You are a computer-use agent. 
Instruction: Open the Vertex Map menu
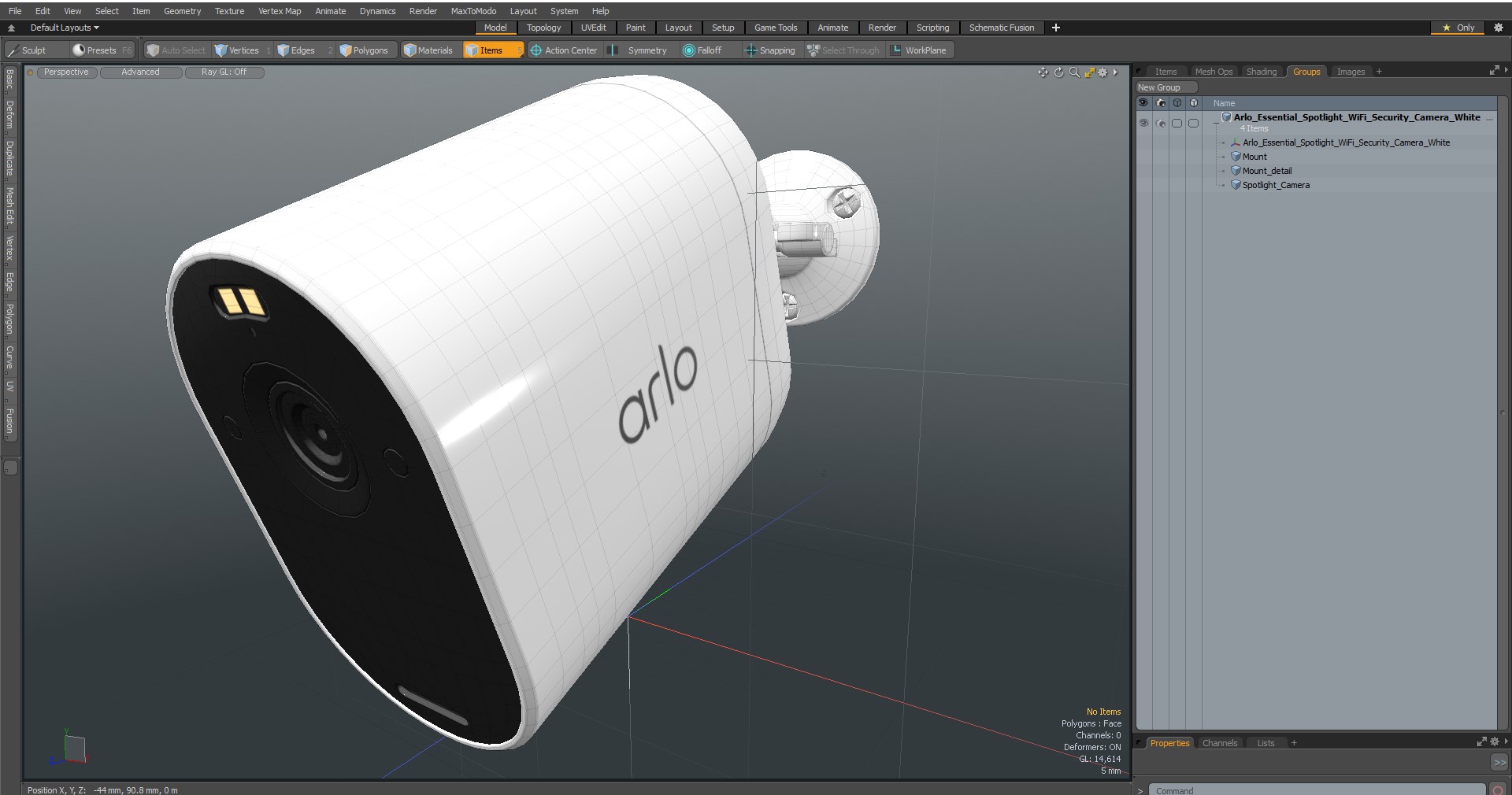[280, 11]
